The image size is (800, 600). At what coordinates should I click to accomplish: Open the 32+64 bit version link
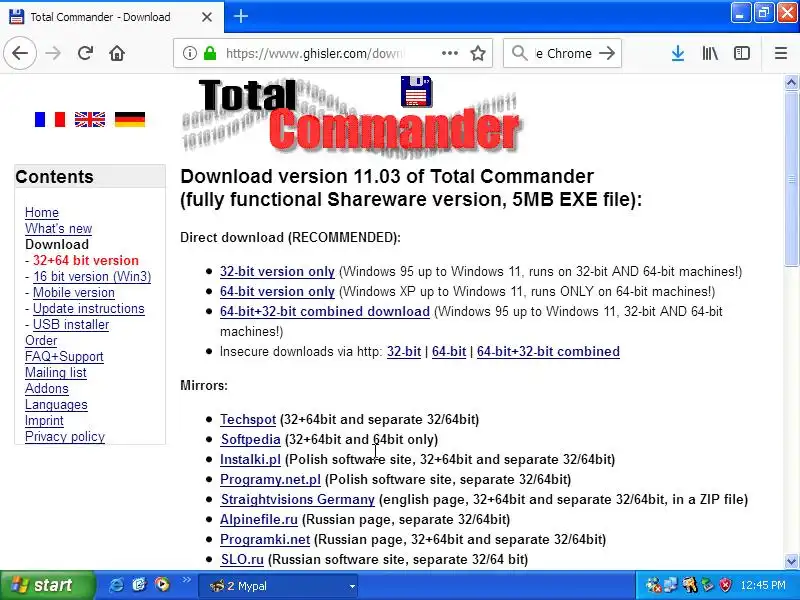click(x=86, y=260)
